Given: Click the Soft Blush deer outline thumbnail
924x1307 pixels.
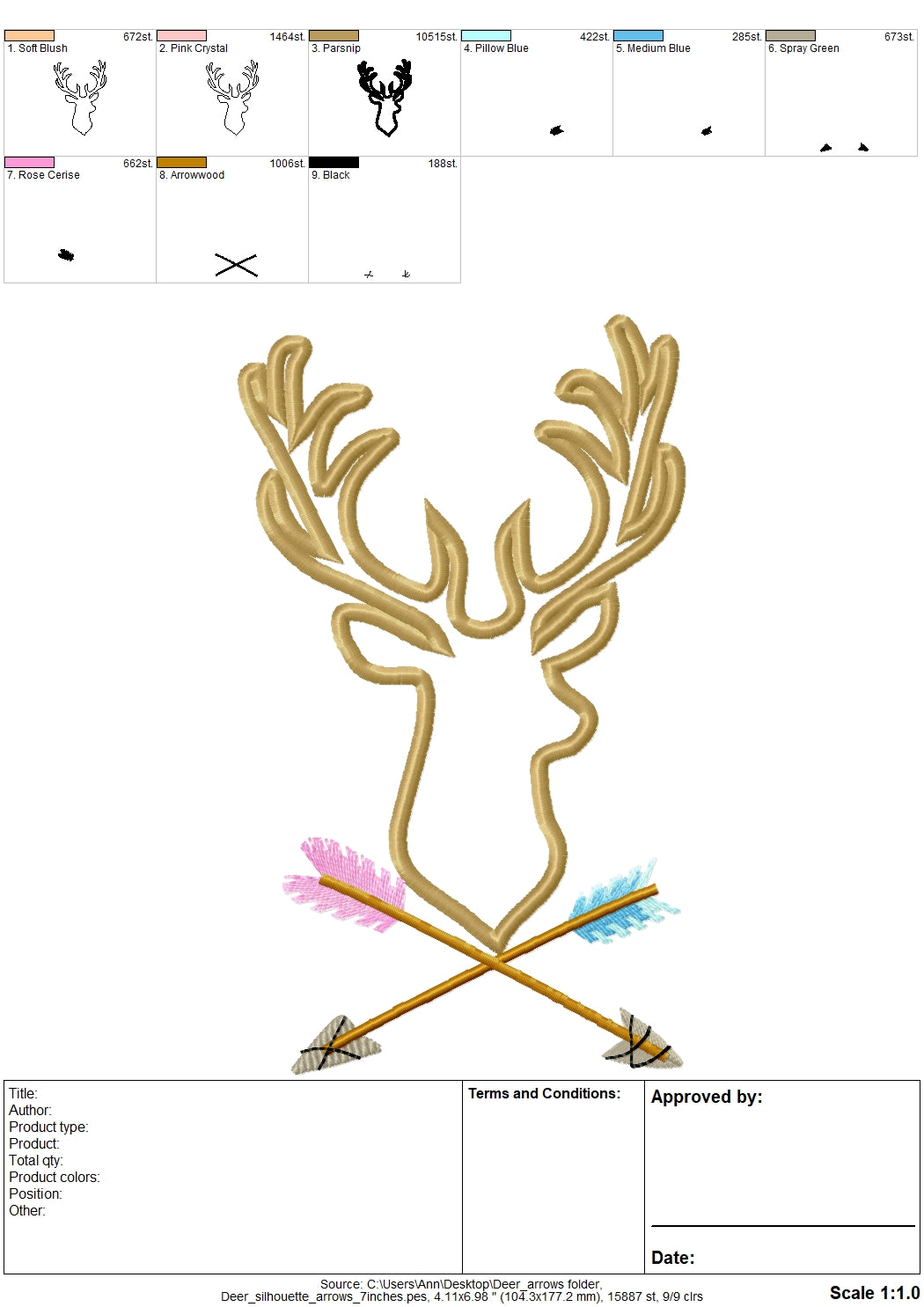Looking at the screenshot, I should pyautogui.click(x=80, y=97).
